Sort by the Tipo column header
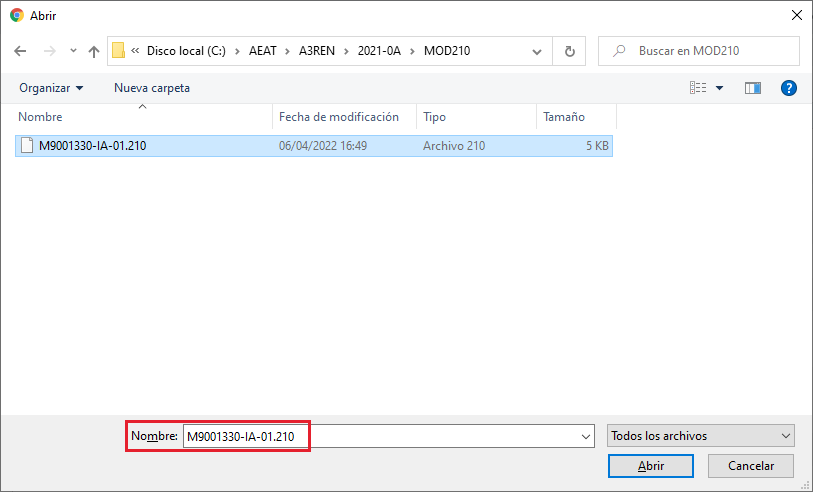The height and width of the screenshot is (492, 813). click(434, 117)
